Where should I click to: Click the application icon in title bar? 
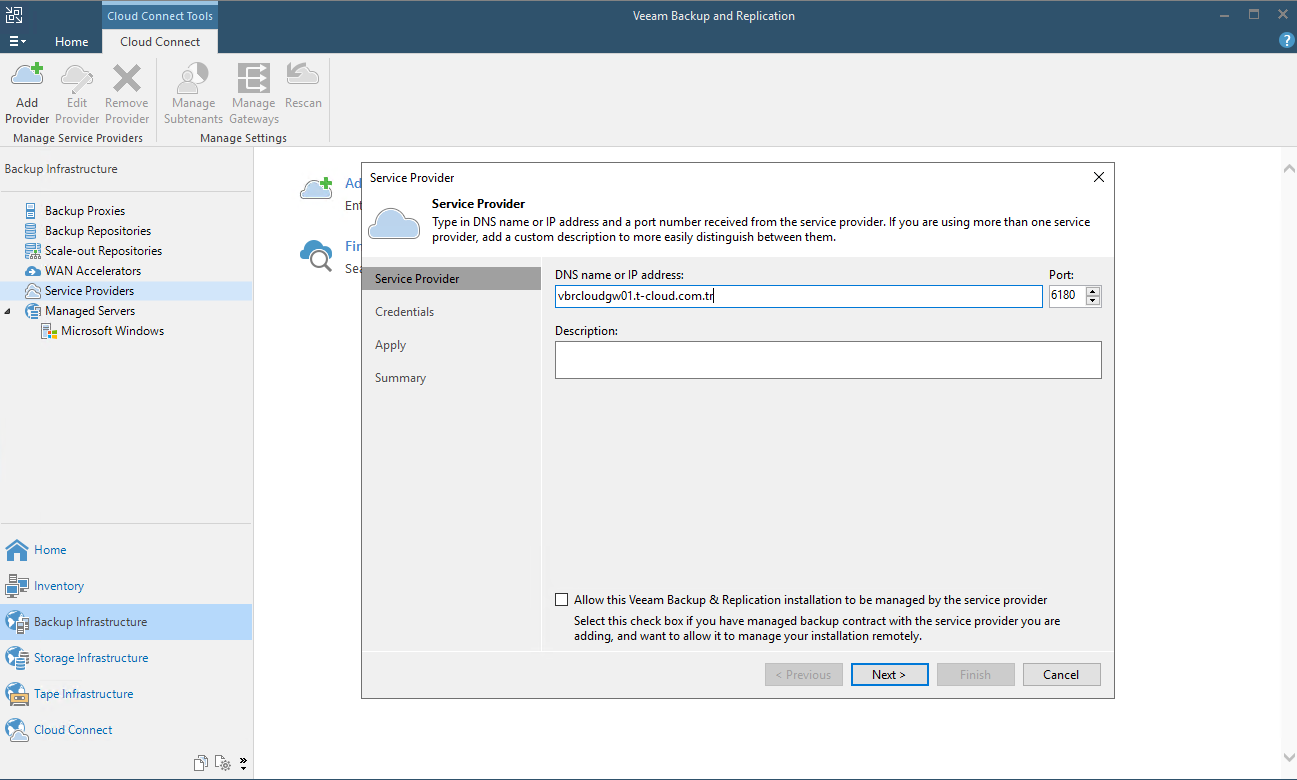tap(15, 15)
